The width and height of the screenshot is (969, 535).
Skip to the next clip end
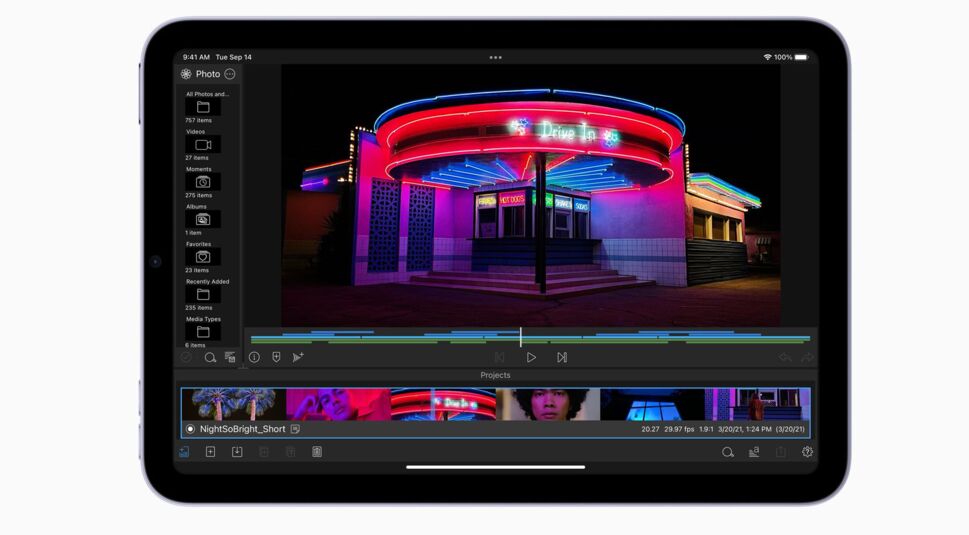pyautogui.click(x=562, y=357)
